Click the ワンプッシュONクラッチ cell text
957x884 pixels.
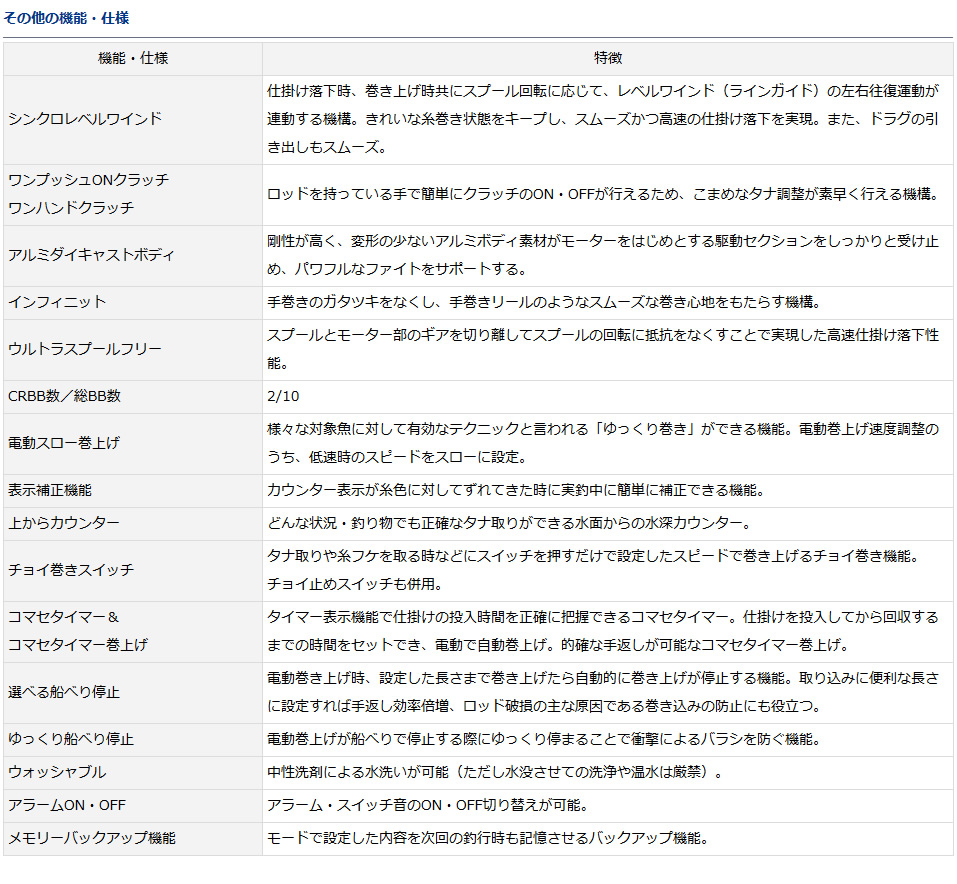pos(88,180)
